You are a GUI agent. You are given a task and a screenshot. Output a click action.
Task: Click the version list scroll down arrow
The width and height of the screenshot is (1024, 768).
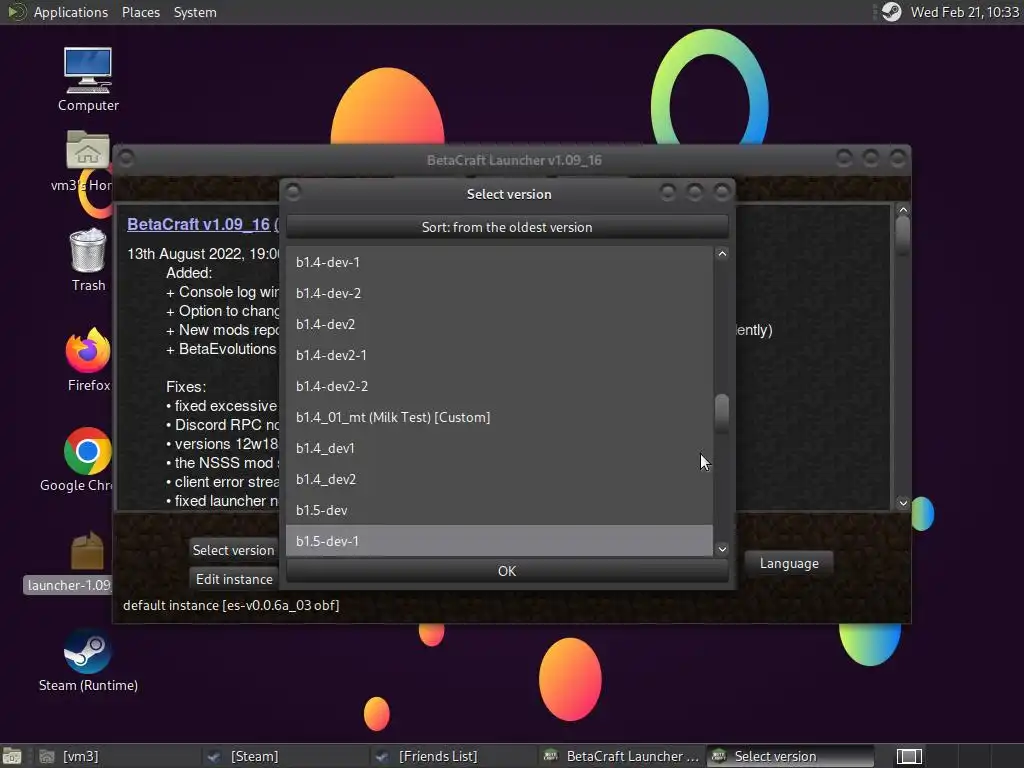pos(722,549)
